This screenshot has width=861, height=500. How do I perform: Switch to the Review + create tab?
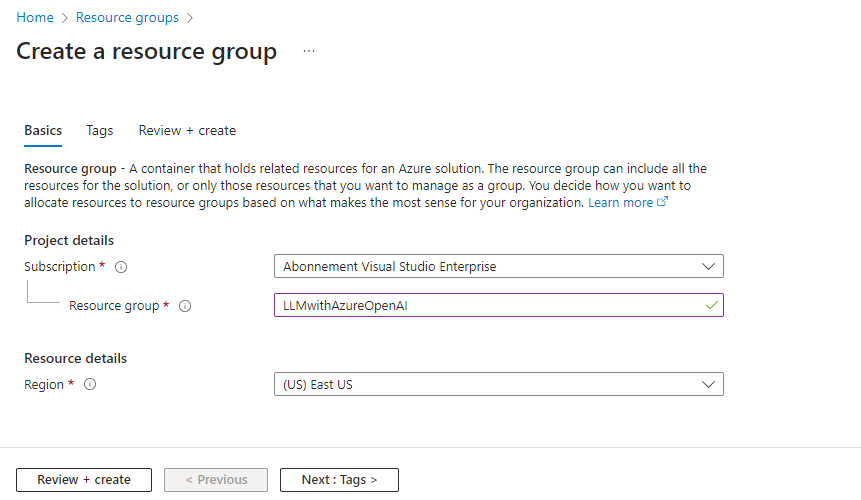click(187, 131)
